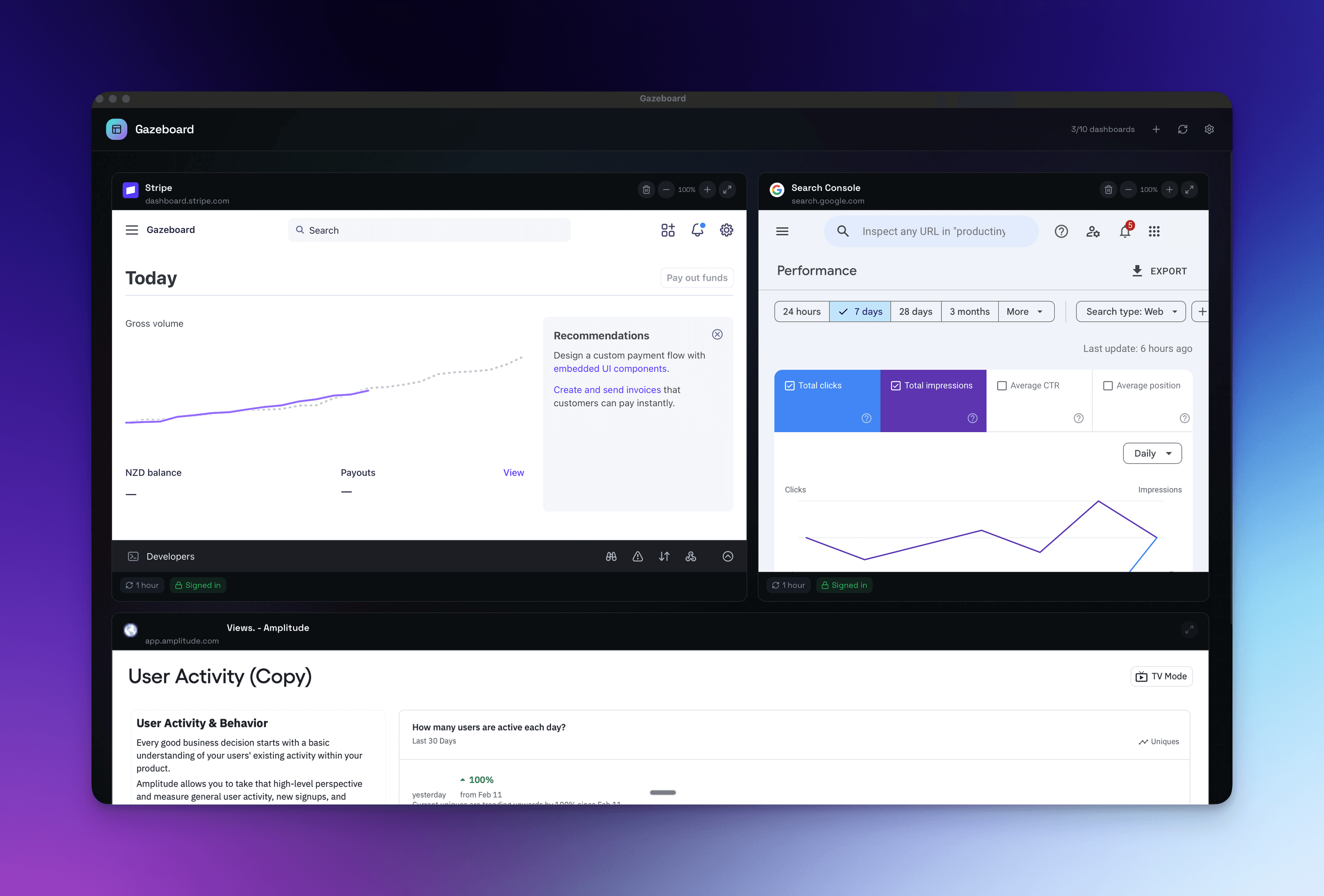The width and height of the screenshot is (1324, 896).
Task: Open the webhooks icon in Developers bar
Action: (691, 556)
